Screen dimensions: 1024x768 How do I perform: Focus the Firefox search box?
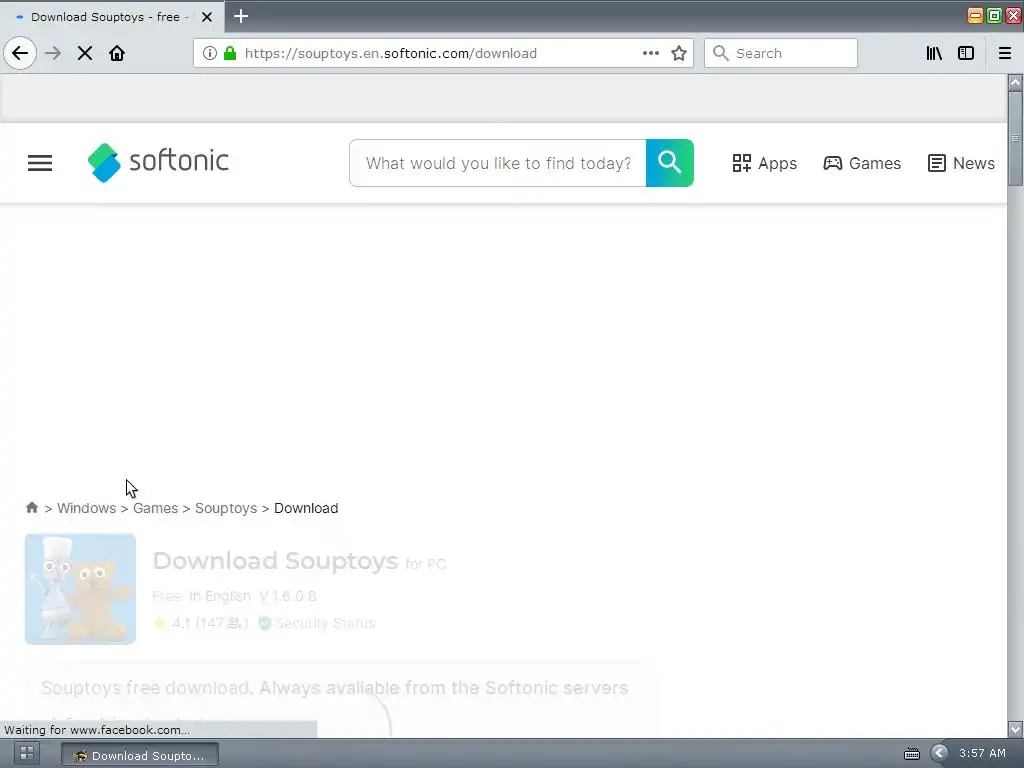pos(780,53)
